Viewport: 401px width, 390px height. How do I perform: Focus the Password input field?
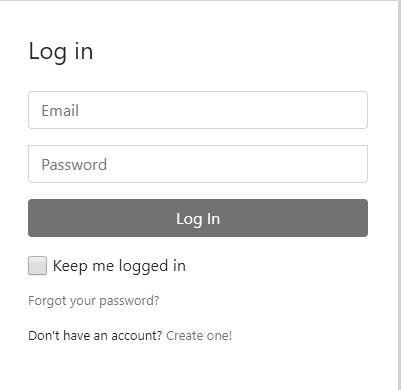(x=198, y=164)
